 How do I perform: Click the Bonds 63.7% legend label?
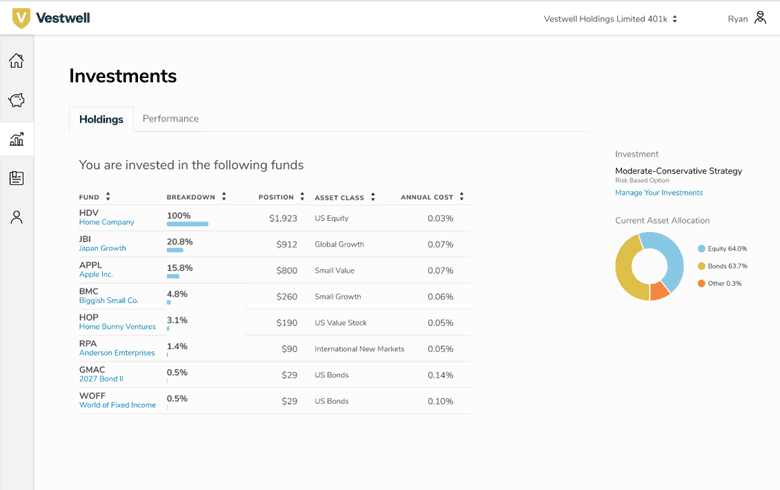pos(728,266)
